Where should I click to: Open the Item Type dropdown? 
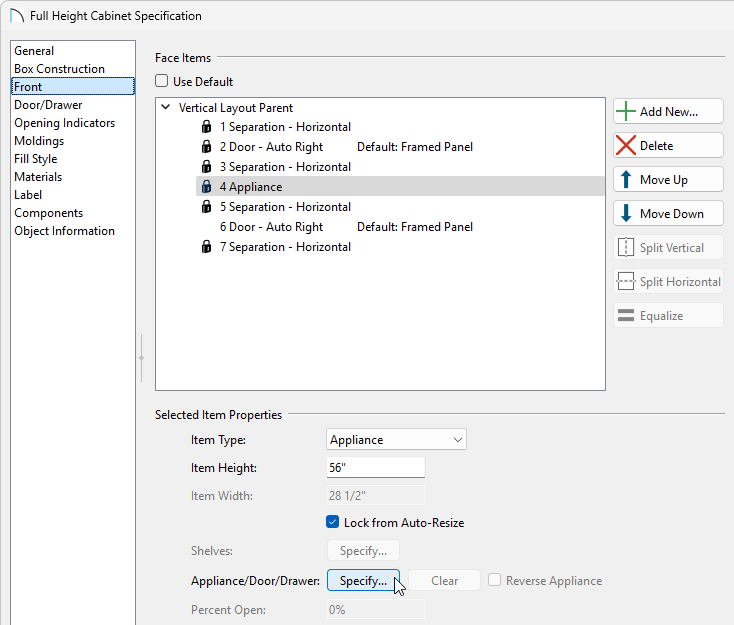pos(397,440)
